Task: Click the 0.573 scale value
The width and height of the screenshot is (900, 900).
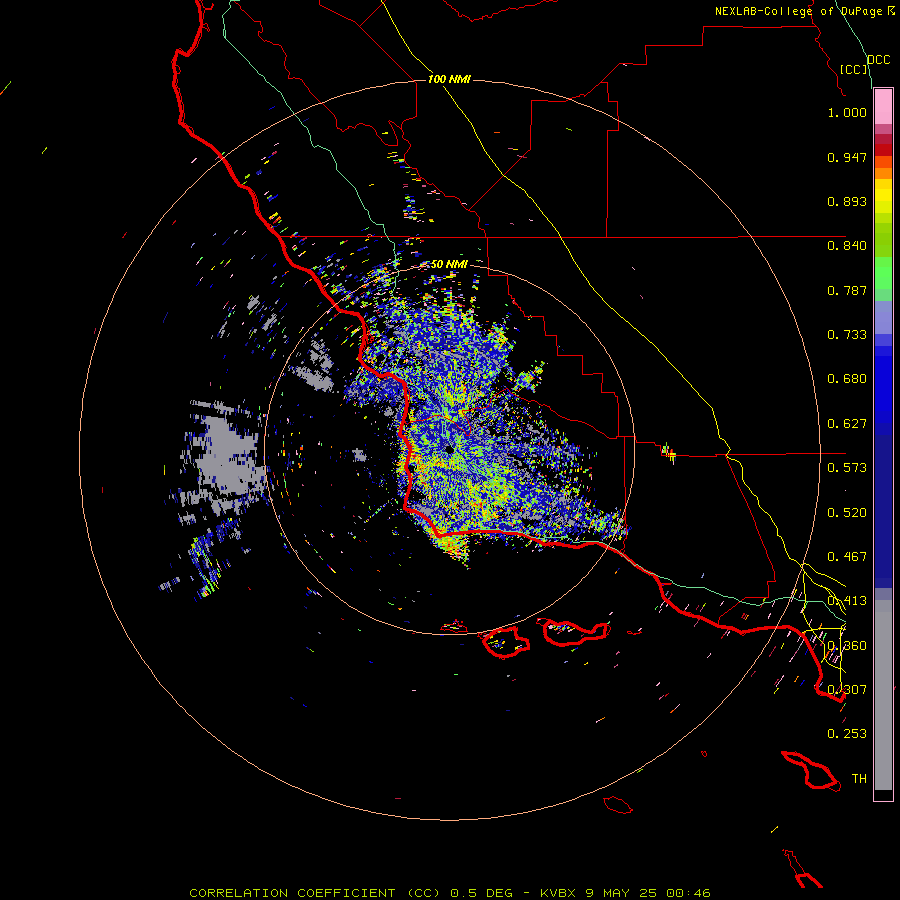Action: (x=847, y=468)
